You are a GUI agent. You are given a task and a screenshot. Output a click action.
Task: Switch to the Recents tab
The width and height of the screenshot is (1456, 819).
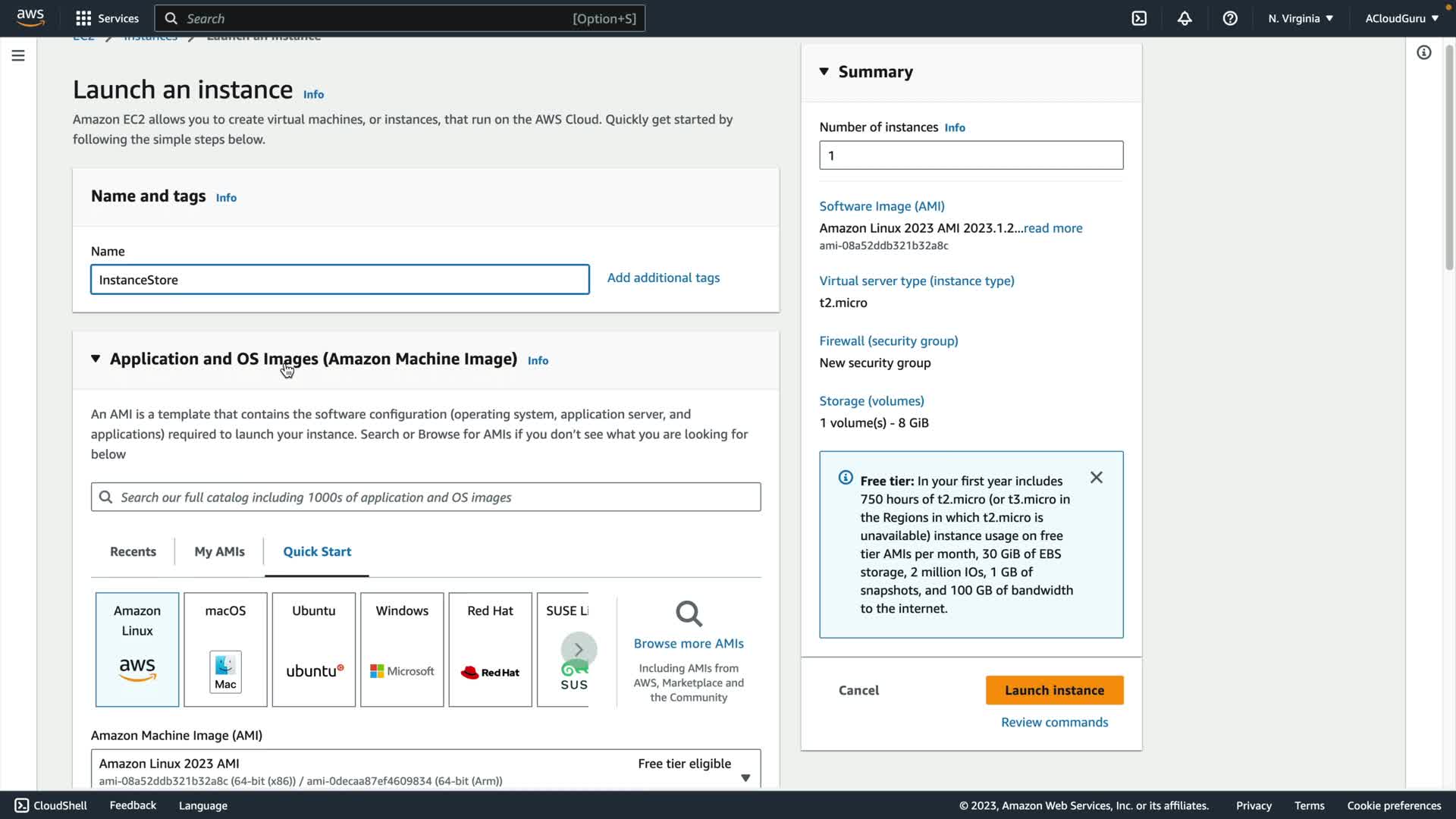[x=133, y=551]
